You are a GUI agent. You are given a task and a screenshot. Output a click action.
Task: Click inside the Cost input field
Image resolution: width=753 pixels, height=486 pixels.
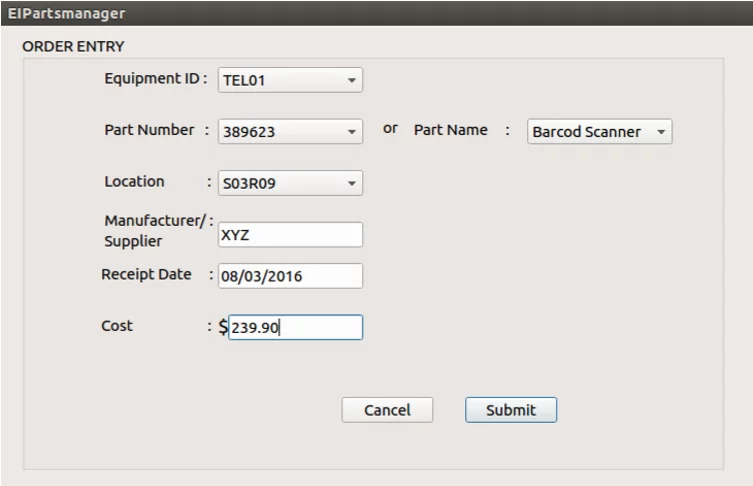point(295,328)
